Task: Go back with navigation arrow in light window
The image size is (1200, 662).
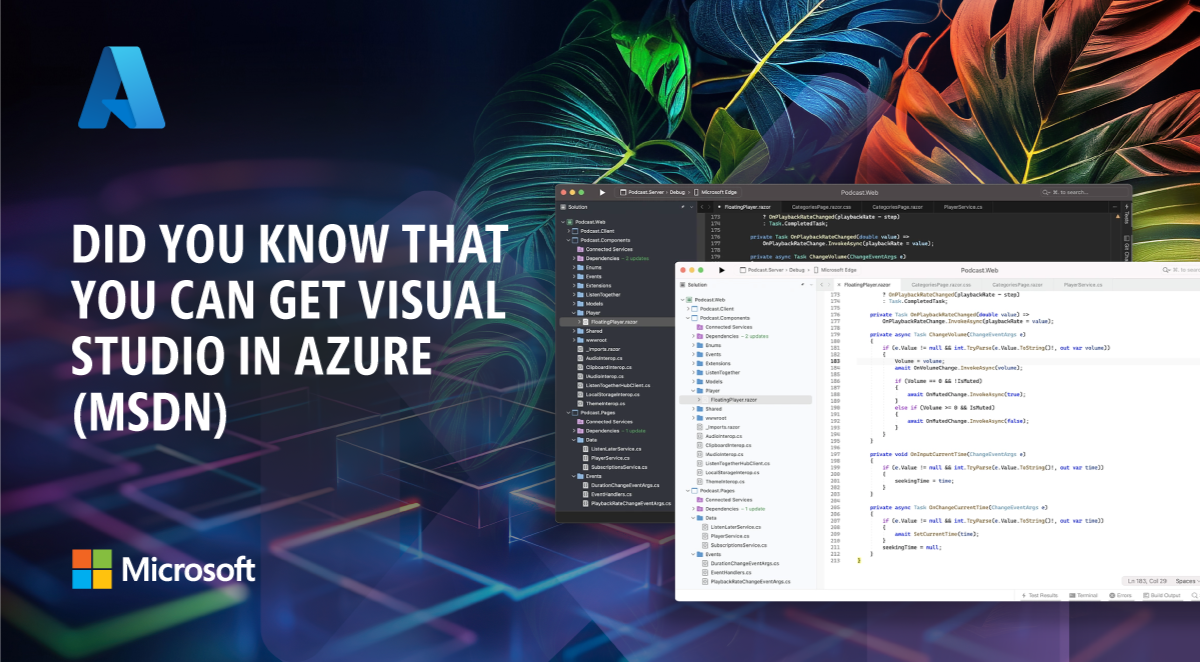Action: (821, 285)
